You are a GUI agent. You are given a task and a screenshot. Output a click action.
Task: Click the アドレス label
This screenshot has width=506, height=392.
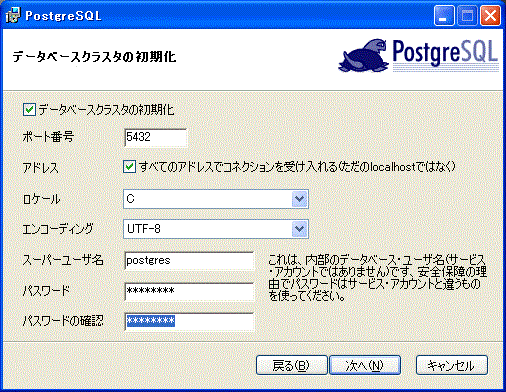point(40,168)
